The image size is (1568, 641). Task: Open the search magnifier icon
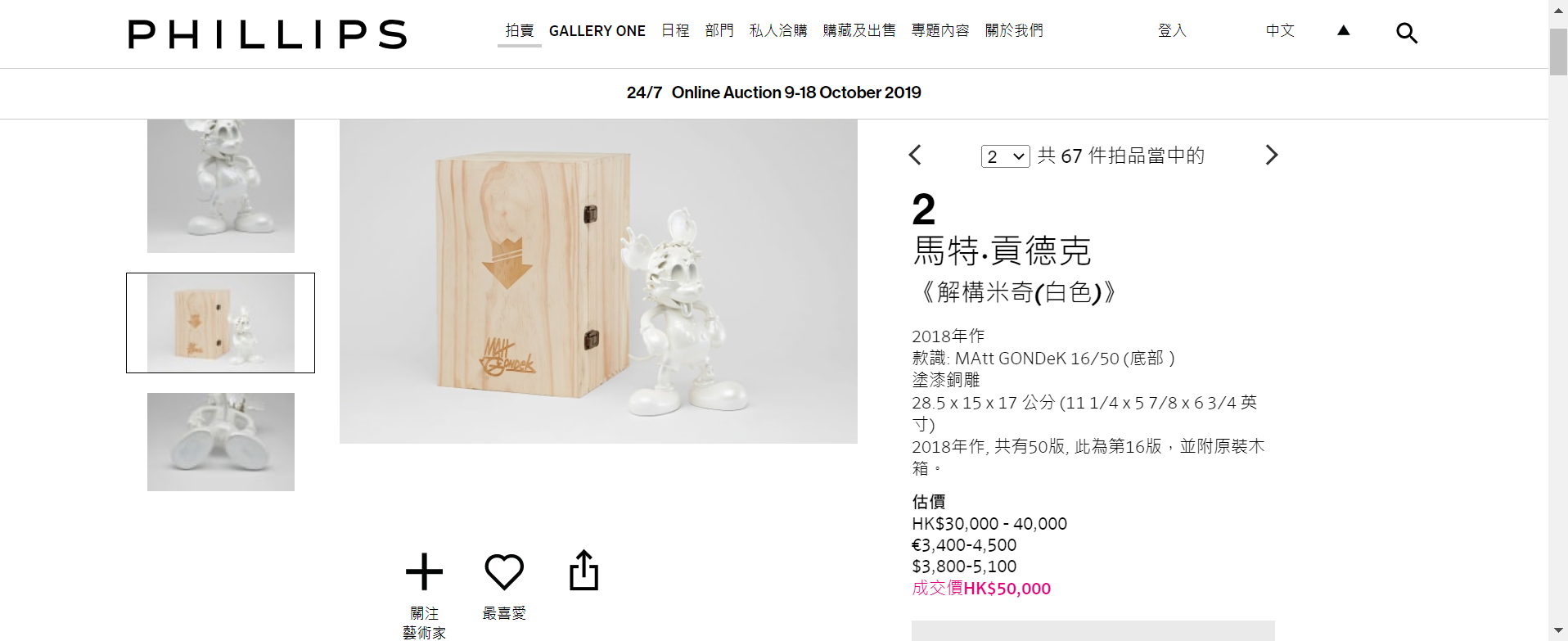pyautogui.click(x=1406, y=33)
